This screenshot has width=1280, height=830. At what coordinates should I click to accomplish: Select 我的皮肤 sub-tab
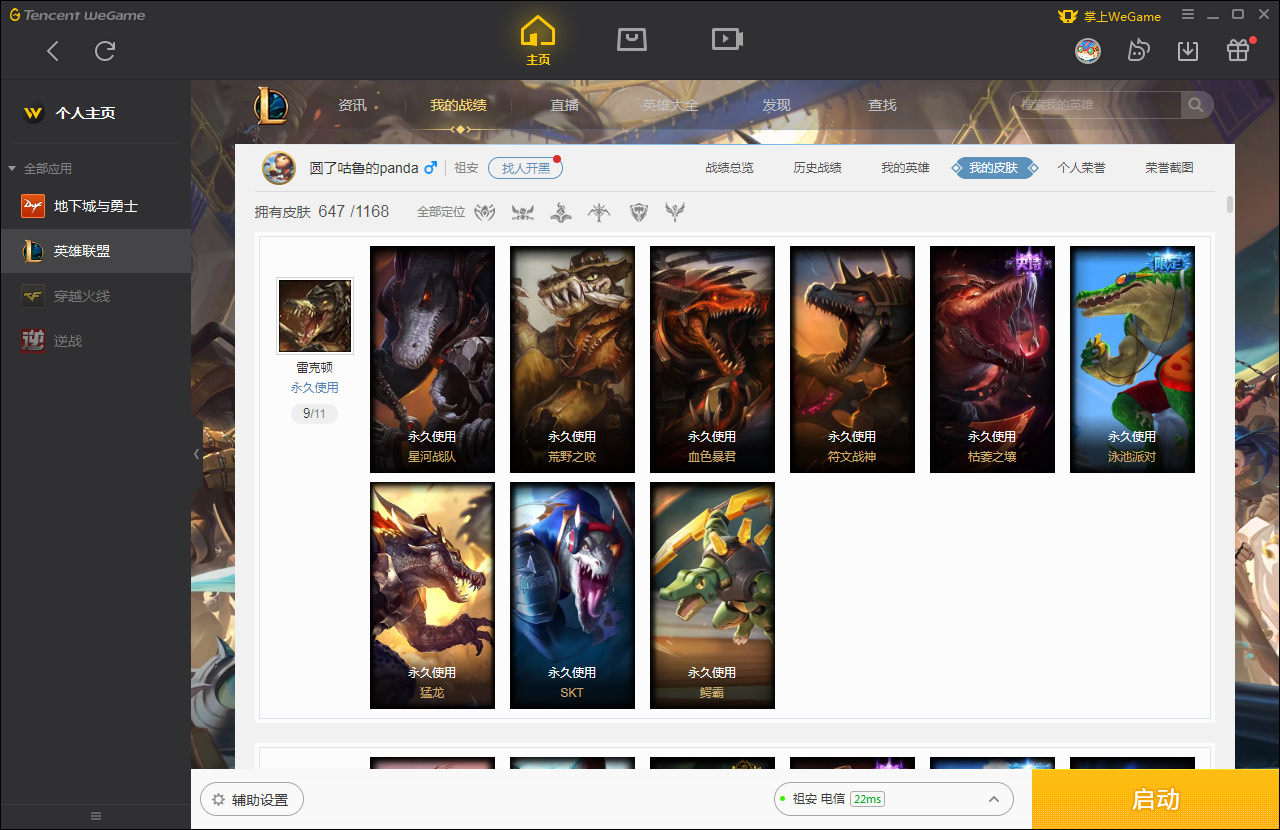click(994, 168)
